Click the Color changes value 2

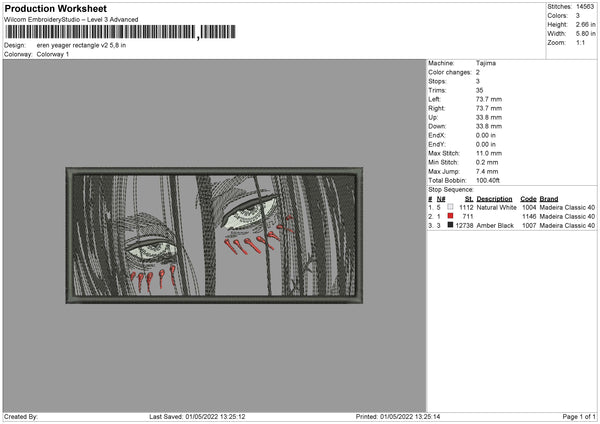pyautogui.click(x=478, y=72)
